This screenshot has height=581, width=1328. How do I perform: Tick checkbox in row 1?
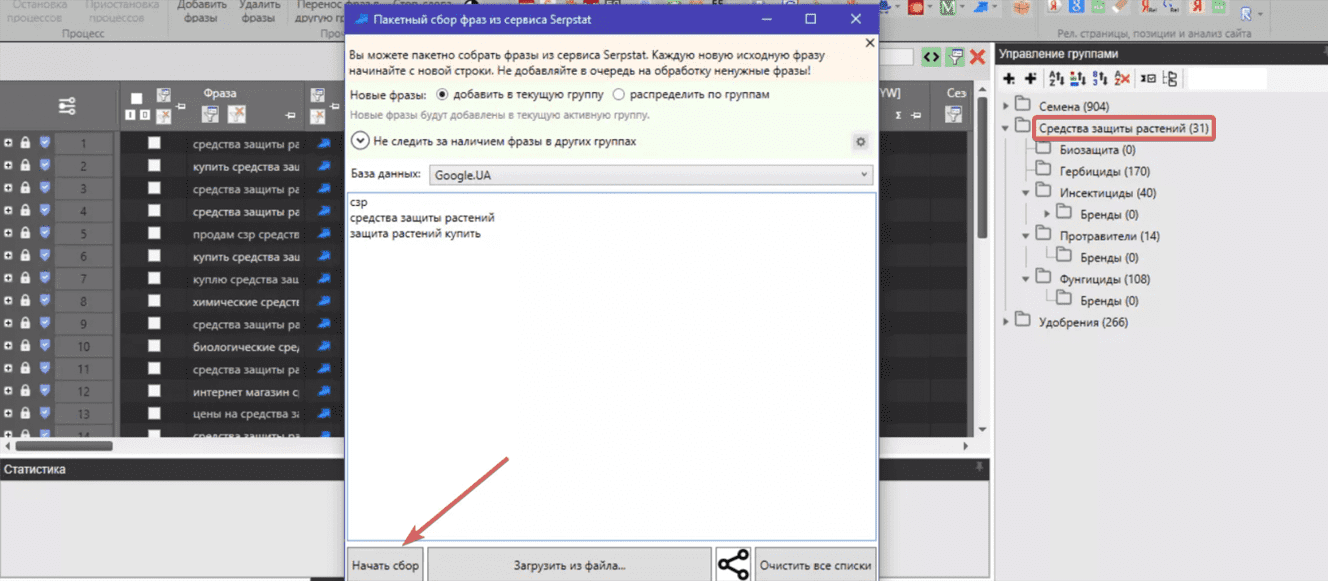click(x=154, y=143)
